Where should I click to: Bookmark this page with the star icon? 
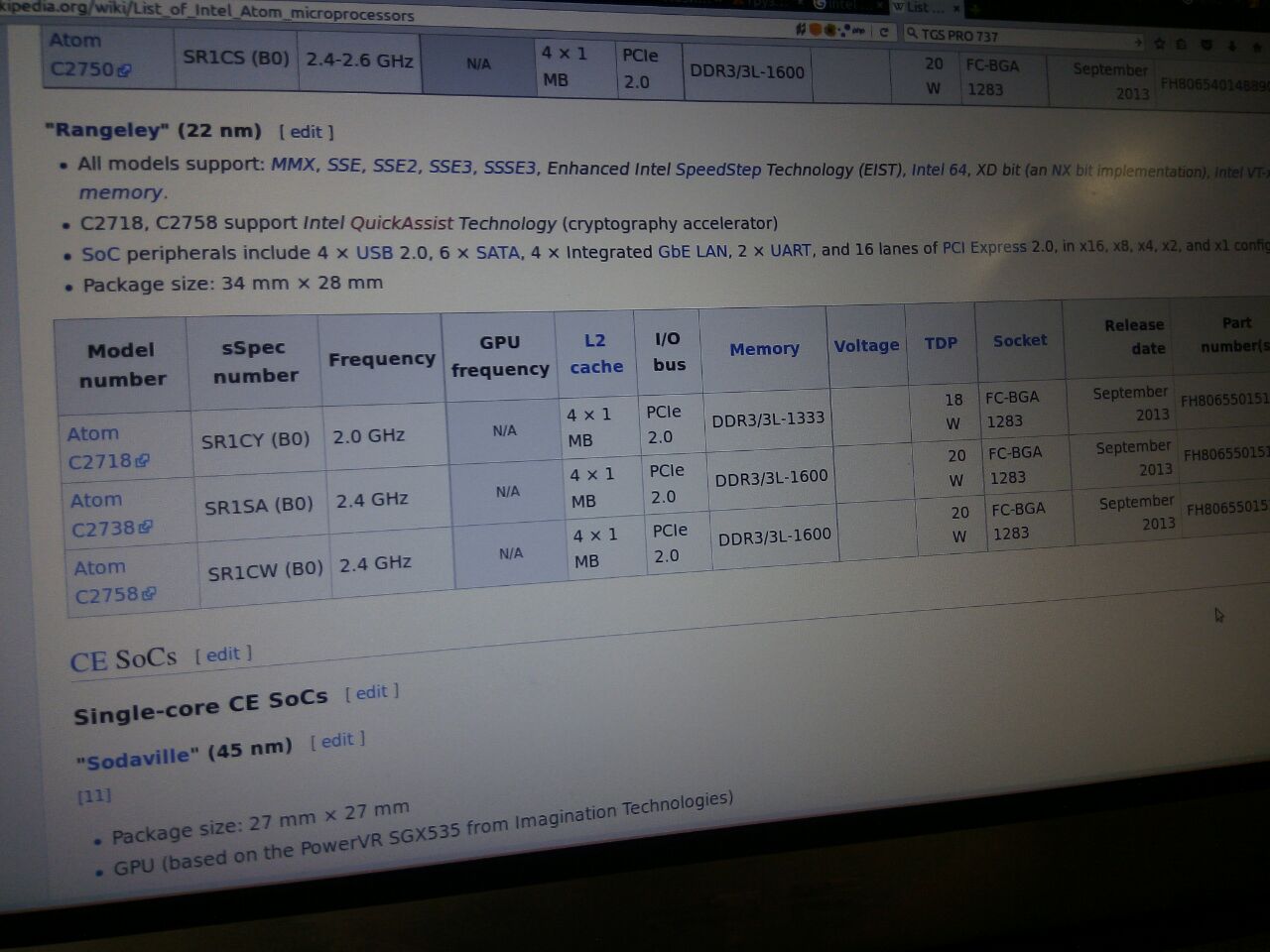pos(1159,44)
